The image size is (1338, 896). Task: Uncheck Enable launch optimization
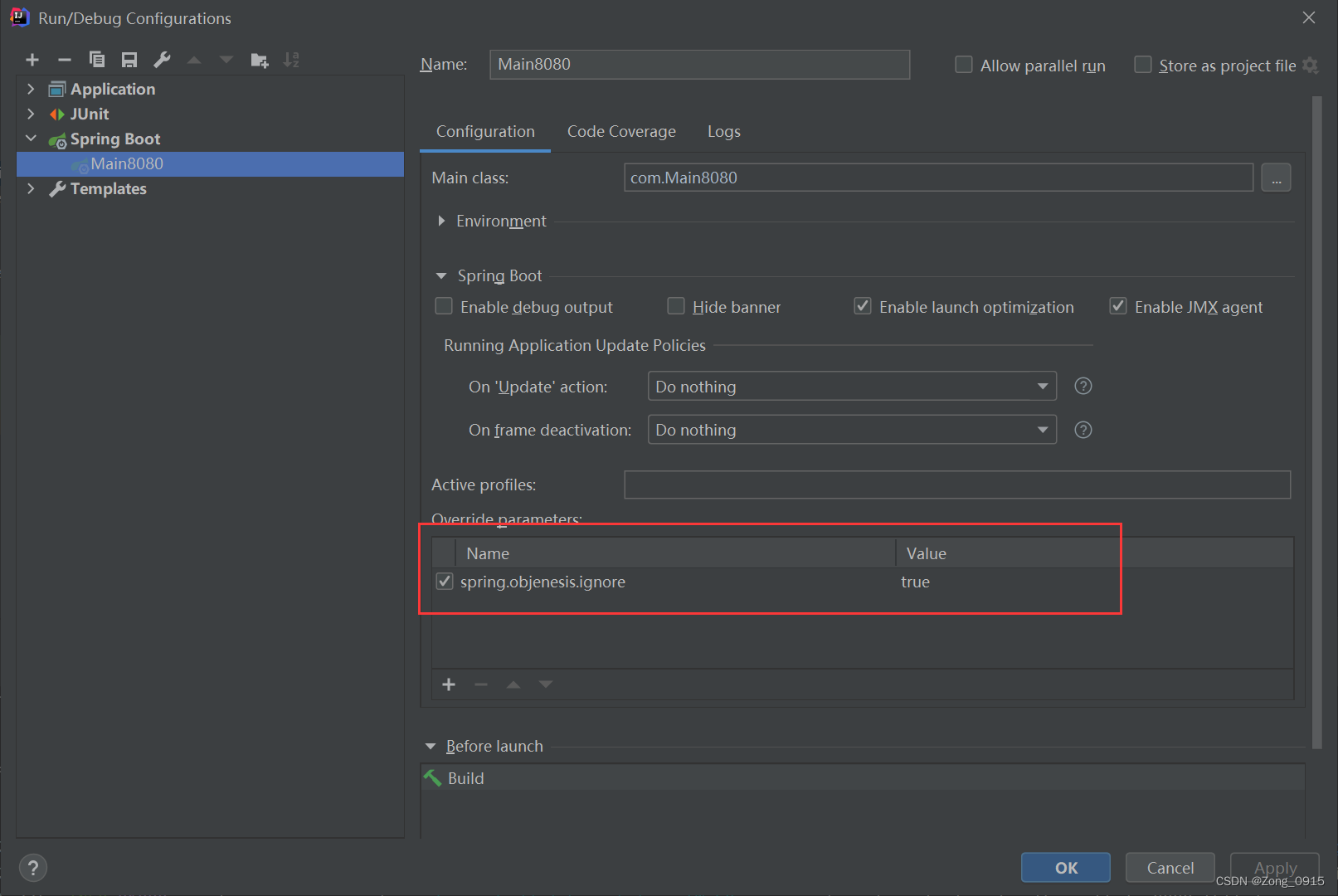[863, 306]
